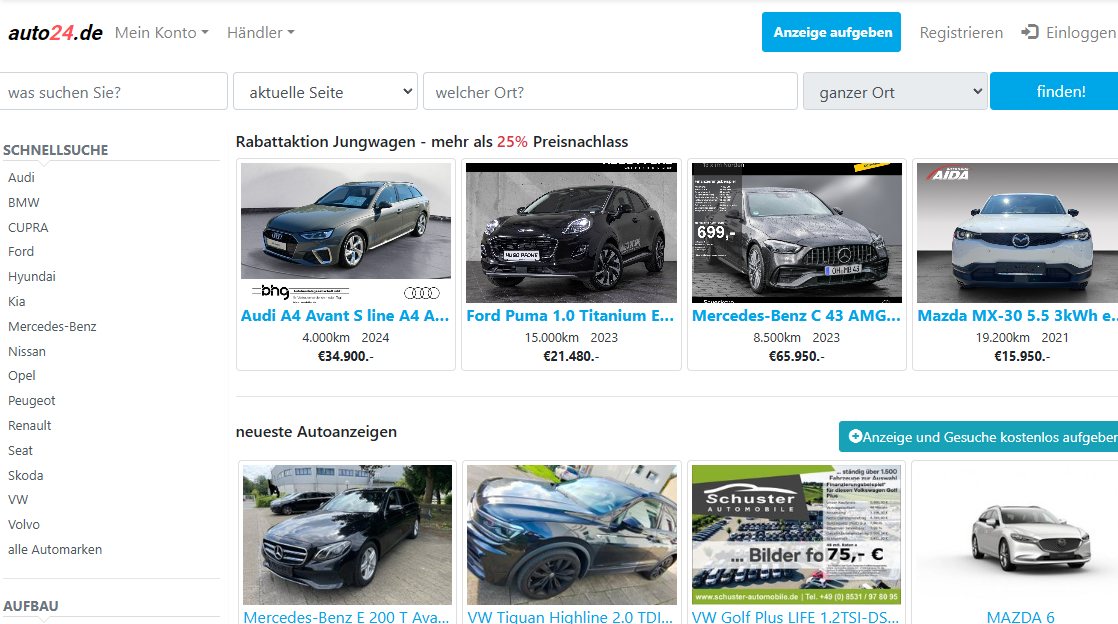Viewport: 1118px width, 624px height.
Task: Click the 'neueste Autoanzeigen' heading
Action: pos(316,432)
